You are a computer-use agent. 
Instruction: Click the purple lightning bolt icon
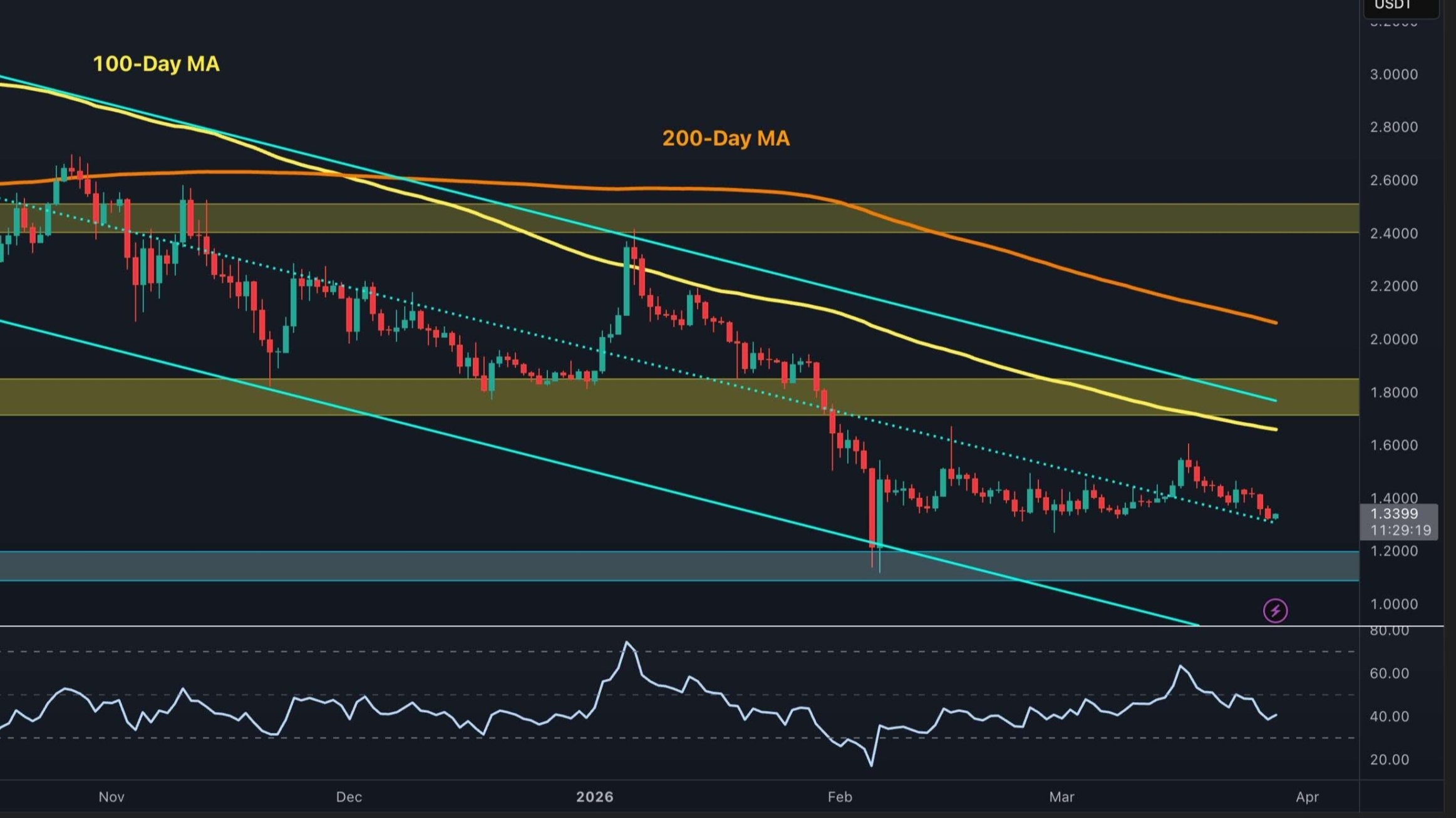tap(1275, 610)
